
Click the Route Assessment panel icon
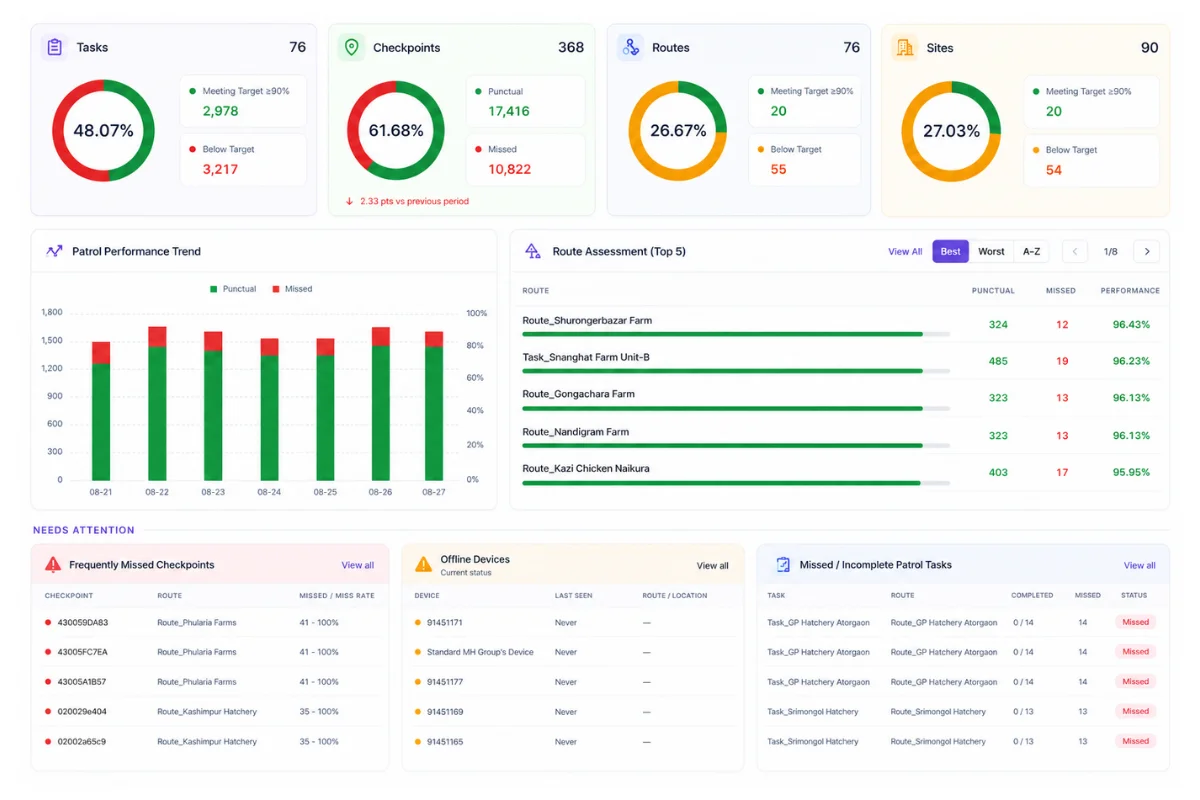pos(533,251)
